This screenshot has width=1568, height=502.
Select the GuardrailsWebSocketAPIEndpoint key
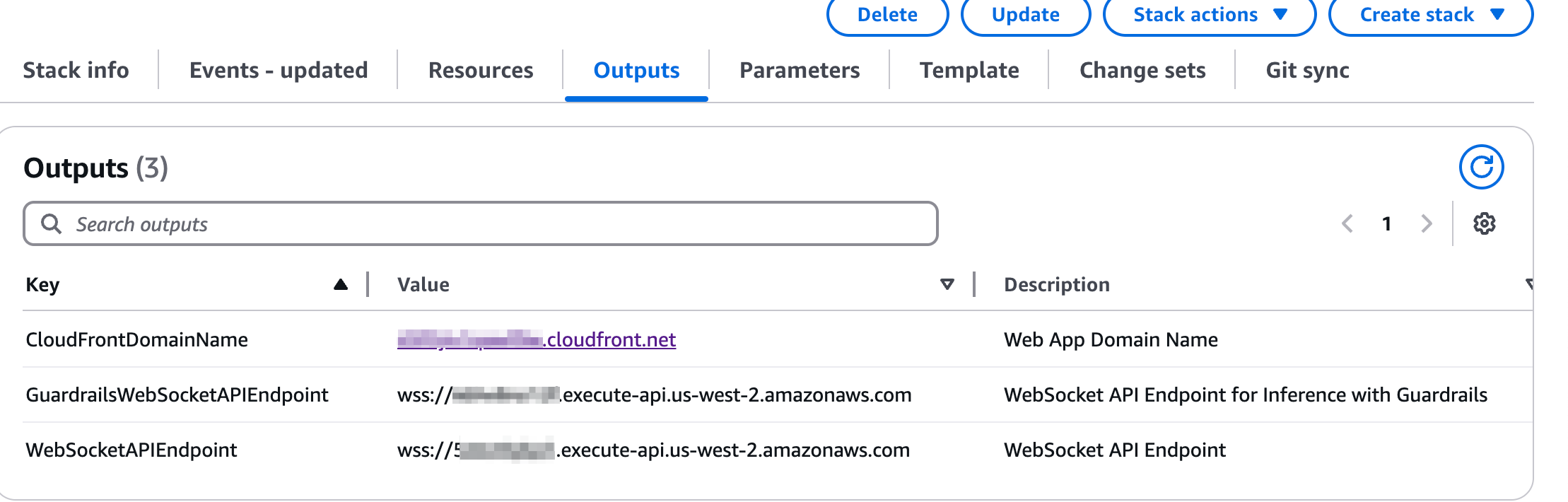coord(177,395)
